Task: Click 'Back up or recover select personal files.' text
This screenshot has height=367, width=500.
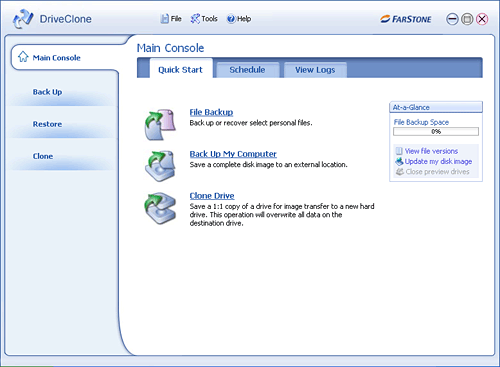Action: (251, 123)
